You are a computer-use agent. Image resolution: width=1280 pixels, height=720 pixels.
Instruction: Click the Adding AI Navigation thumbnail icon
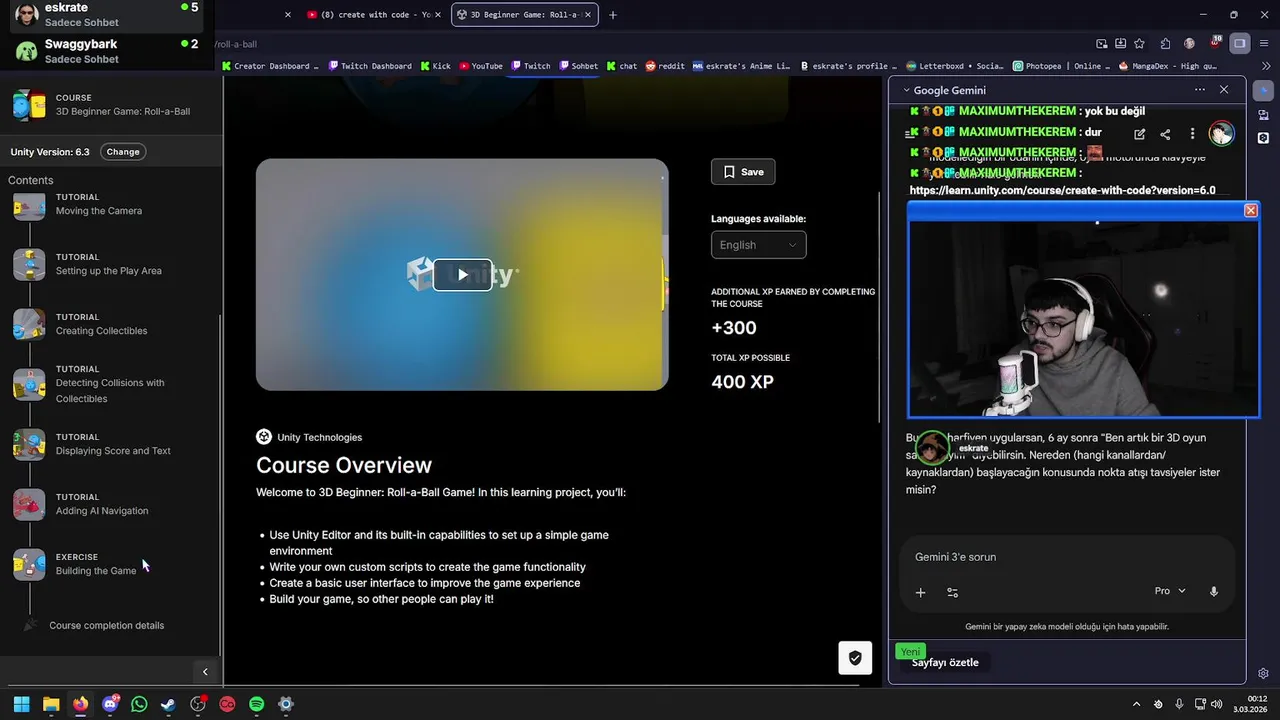(29, 505)
